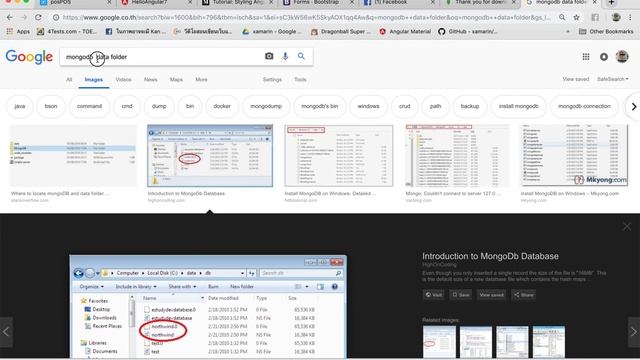Open Google notifications bell icon
The height and width of the screenshot is (360, 640).
coord(604,57)
